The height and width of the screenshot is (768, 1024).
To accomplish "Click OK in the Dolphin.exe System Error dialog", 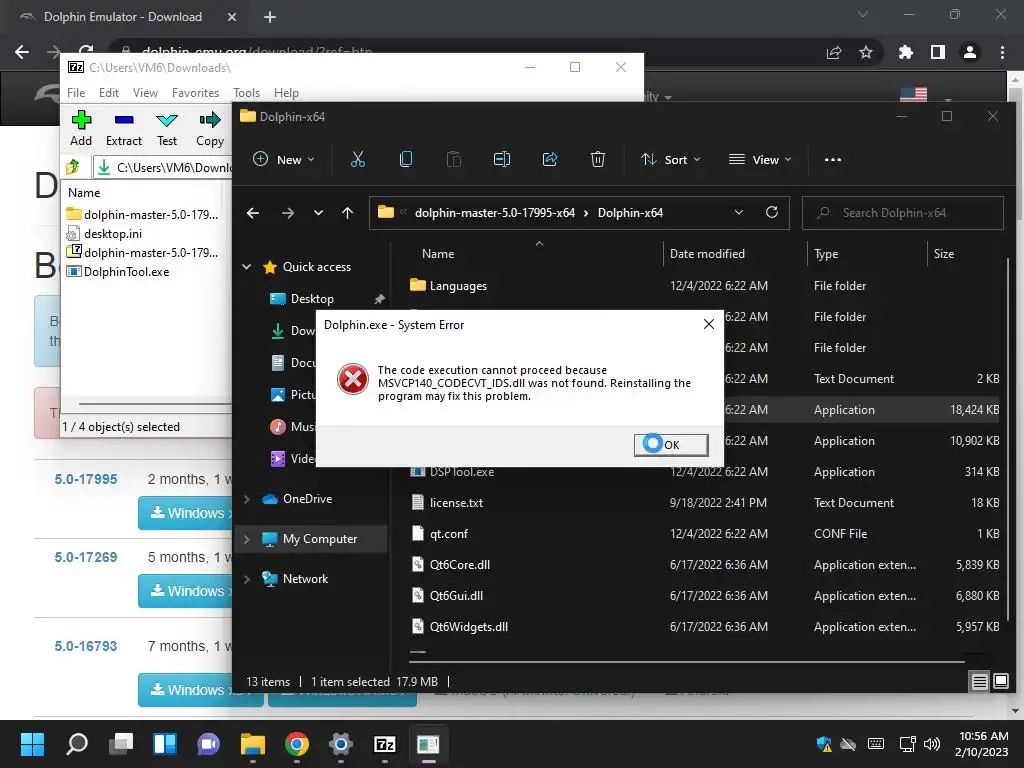I will (x=671, y=445).
